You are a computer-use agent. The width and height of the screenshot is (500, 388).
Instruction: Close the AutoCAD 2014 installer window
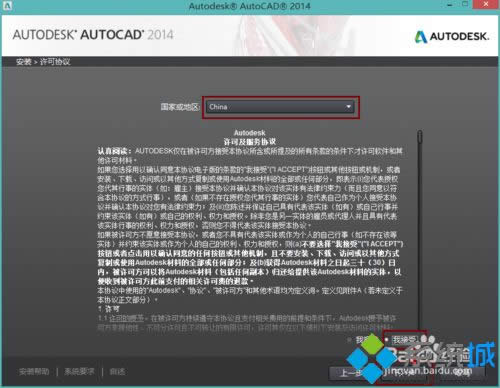(x=486, y=5)
